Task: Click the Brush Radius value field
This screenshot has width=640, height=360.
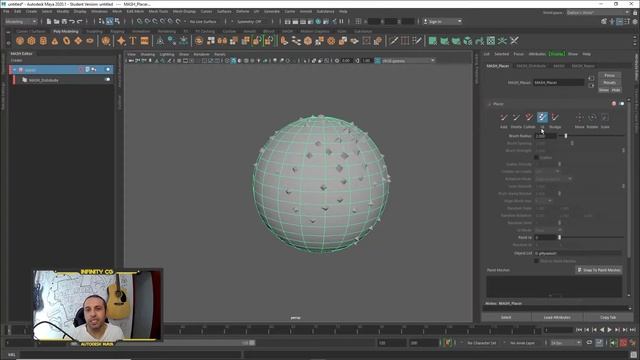Action: click(546, 136)
